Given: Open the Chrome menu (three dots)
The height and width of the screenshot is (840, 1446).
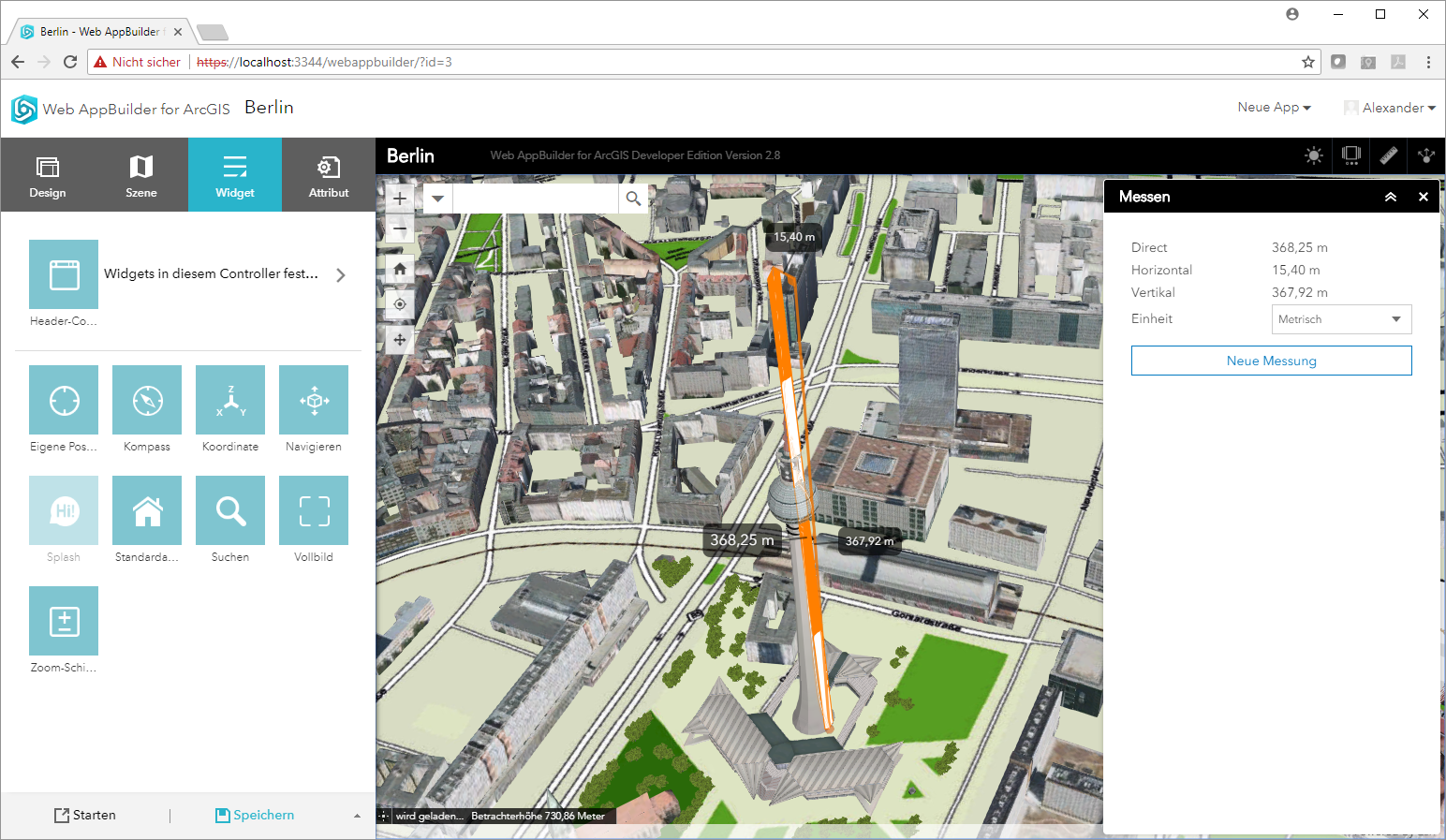Looking at the screenshot, I should pyautogui.click(x=1428, y=62).
